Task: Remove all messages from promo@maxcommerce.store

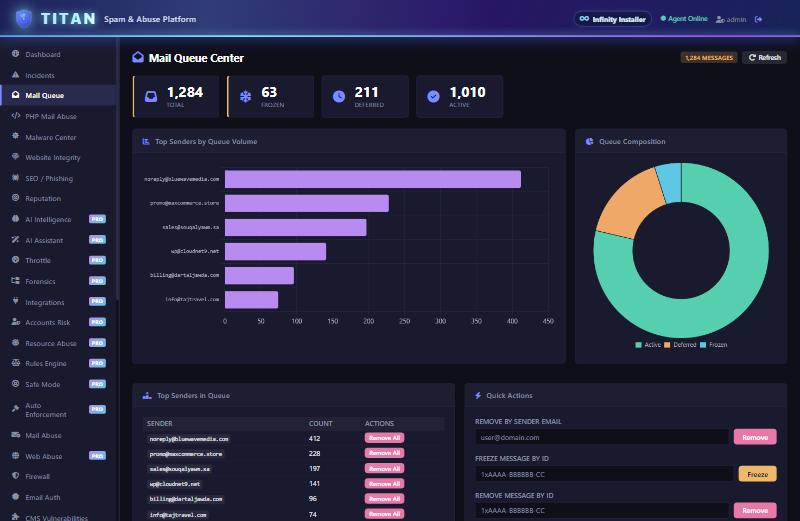Action: (384, 453)
